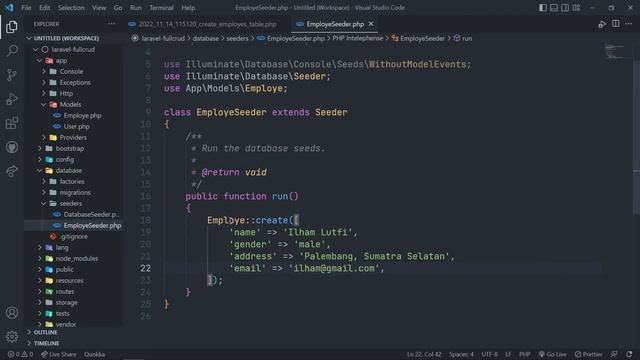Open the Extensions view

(x=12, y=123)
